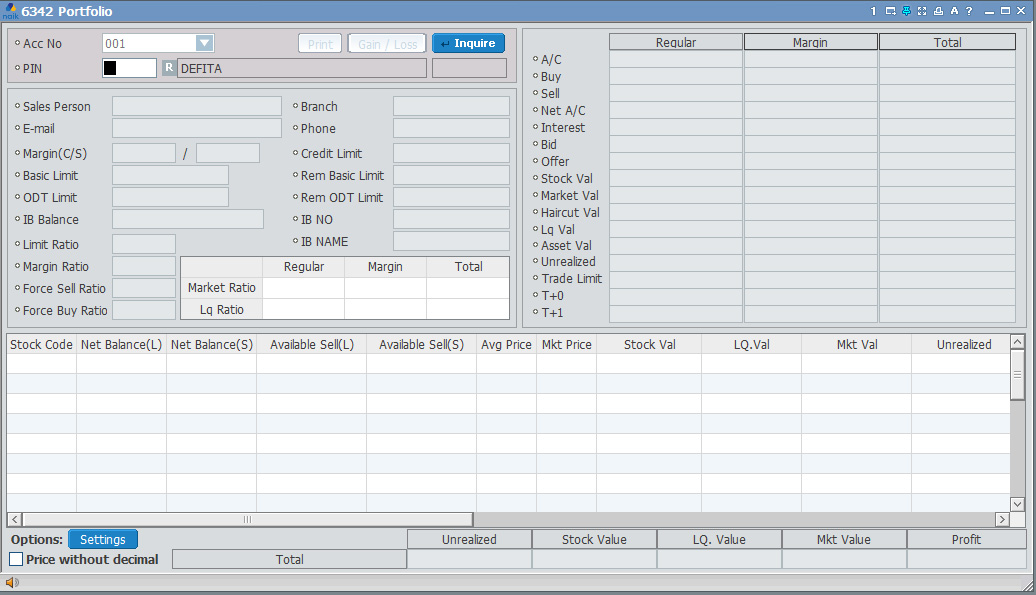
Task: Click the fullscreen expand icon in title bar
Action: click(x=922, y=11)
